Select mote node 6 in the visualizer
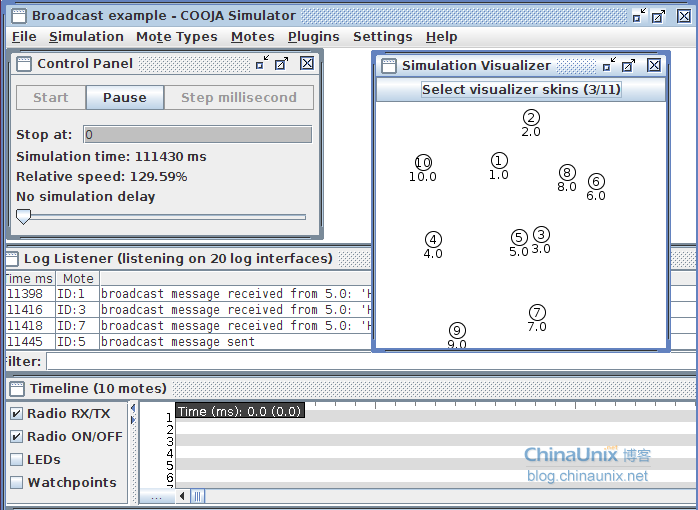Image resolution: width=698 pixels, height=510 pixels. [x=596, y=182]
